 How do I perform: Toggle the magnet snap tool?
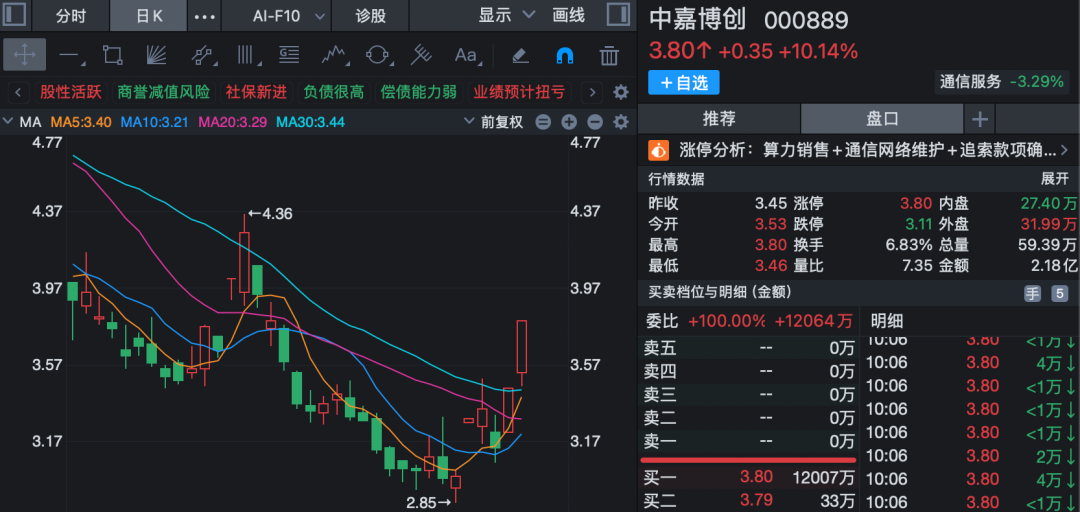(564, 55)
